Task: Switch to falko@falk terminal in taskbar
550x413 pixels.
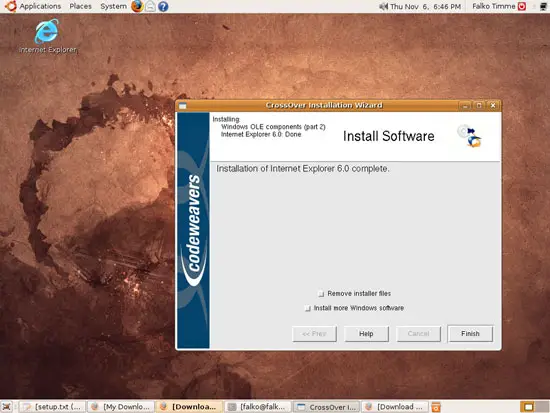Action: 257,407
